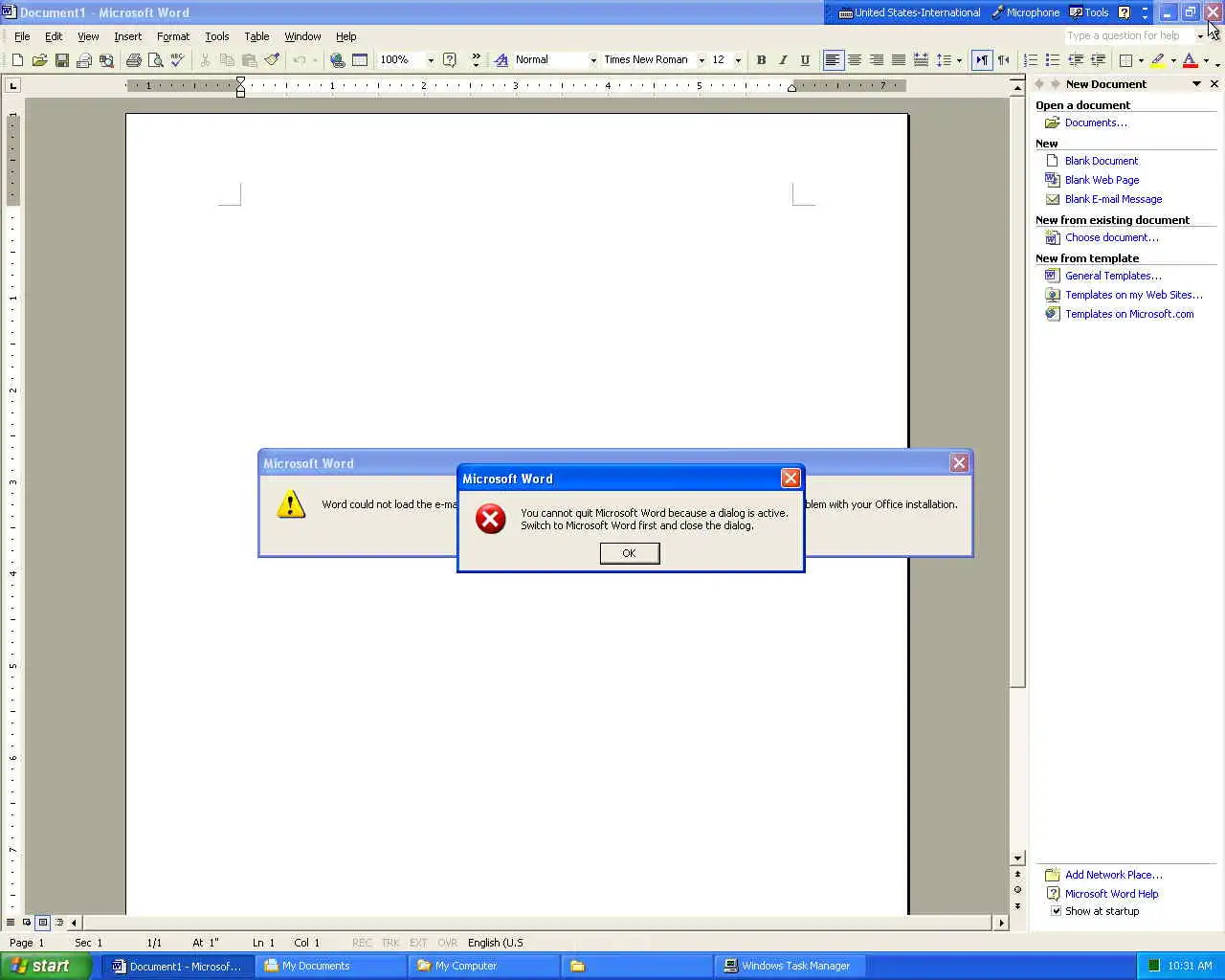1225x980 pixels.
Task: Click the vertical scrollbar thumb
Action: coord(1017,392)
